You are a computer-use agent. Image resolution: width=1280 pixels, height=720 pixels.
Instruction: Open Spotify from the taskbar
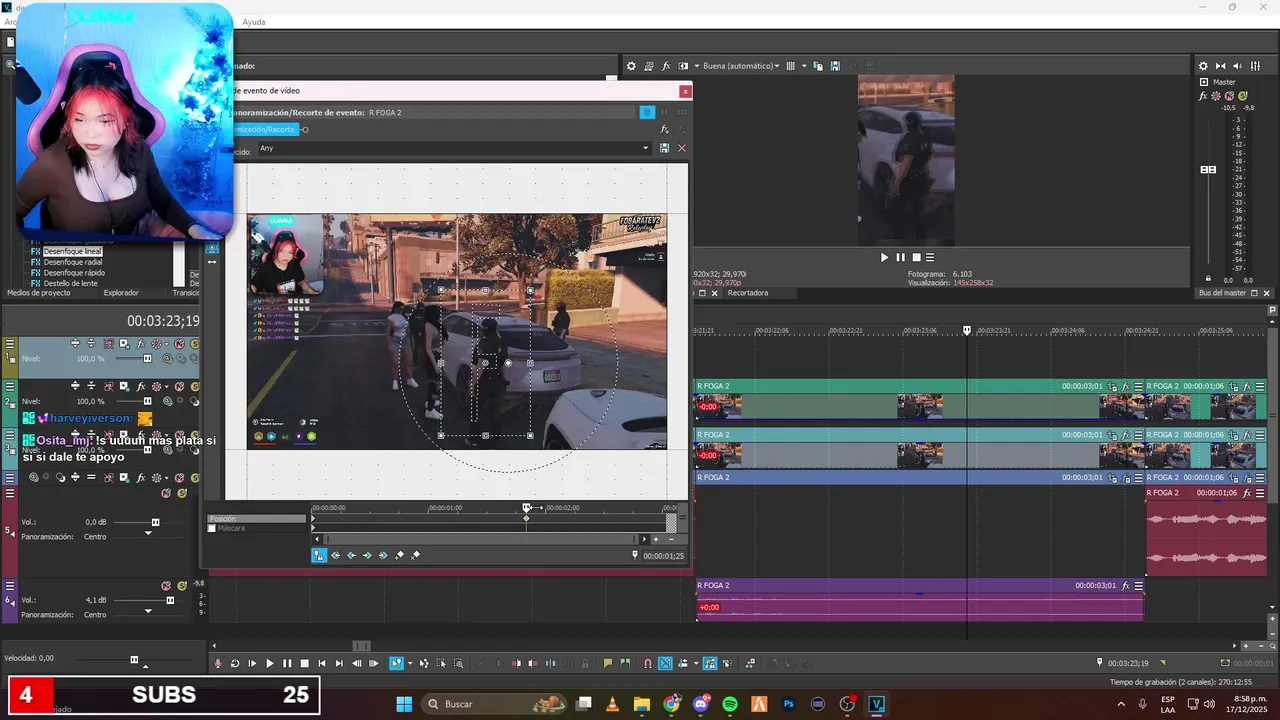(730, 704)
